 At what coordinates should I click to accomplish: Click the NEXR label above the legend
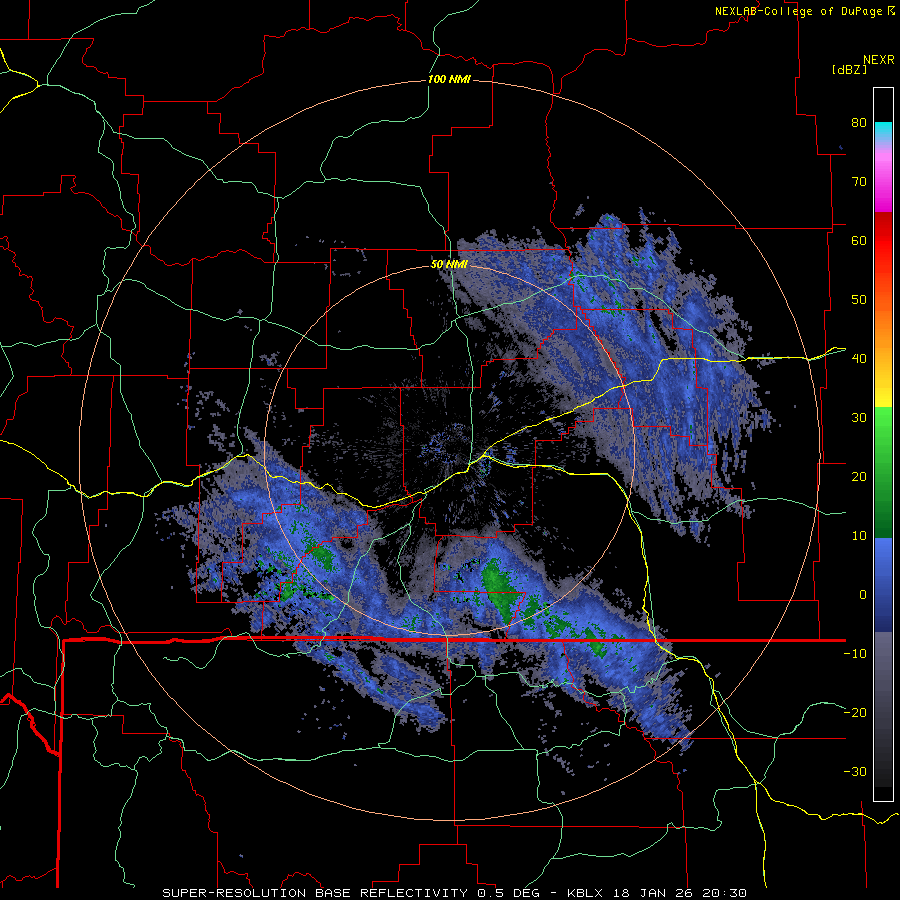tap(879, 60)
